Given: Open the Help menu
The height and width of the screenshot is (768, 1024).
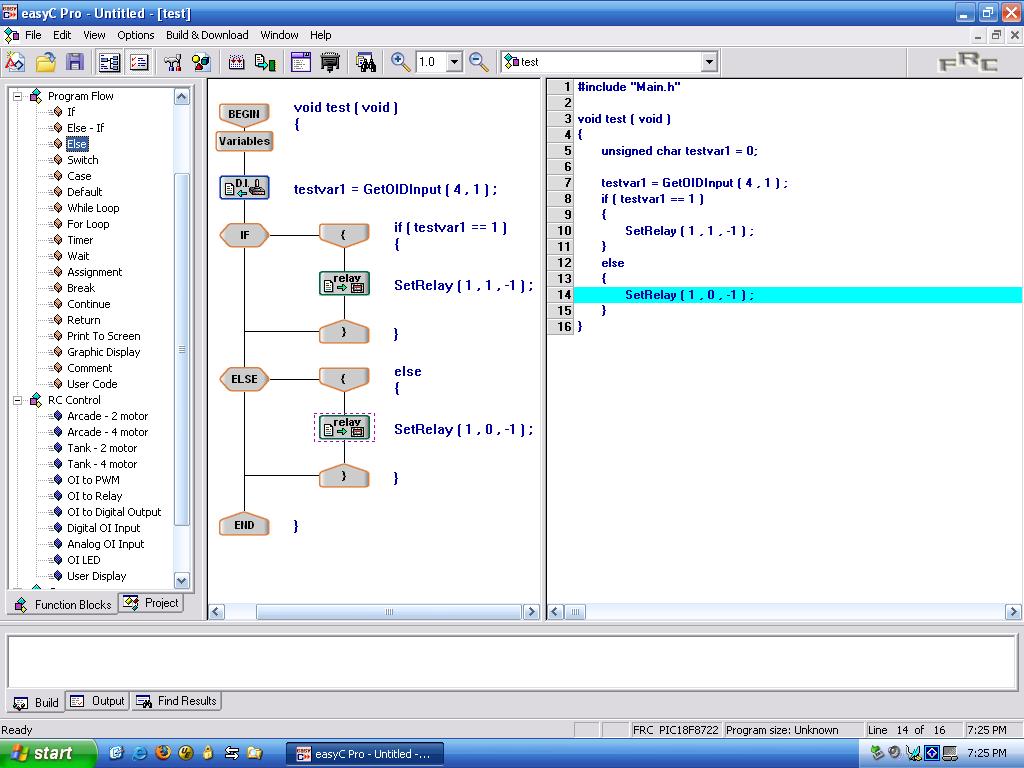Looking at the screenshot, I should [x=320, y=35].
